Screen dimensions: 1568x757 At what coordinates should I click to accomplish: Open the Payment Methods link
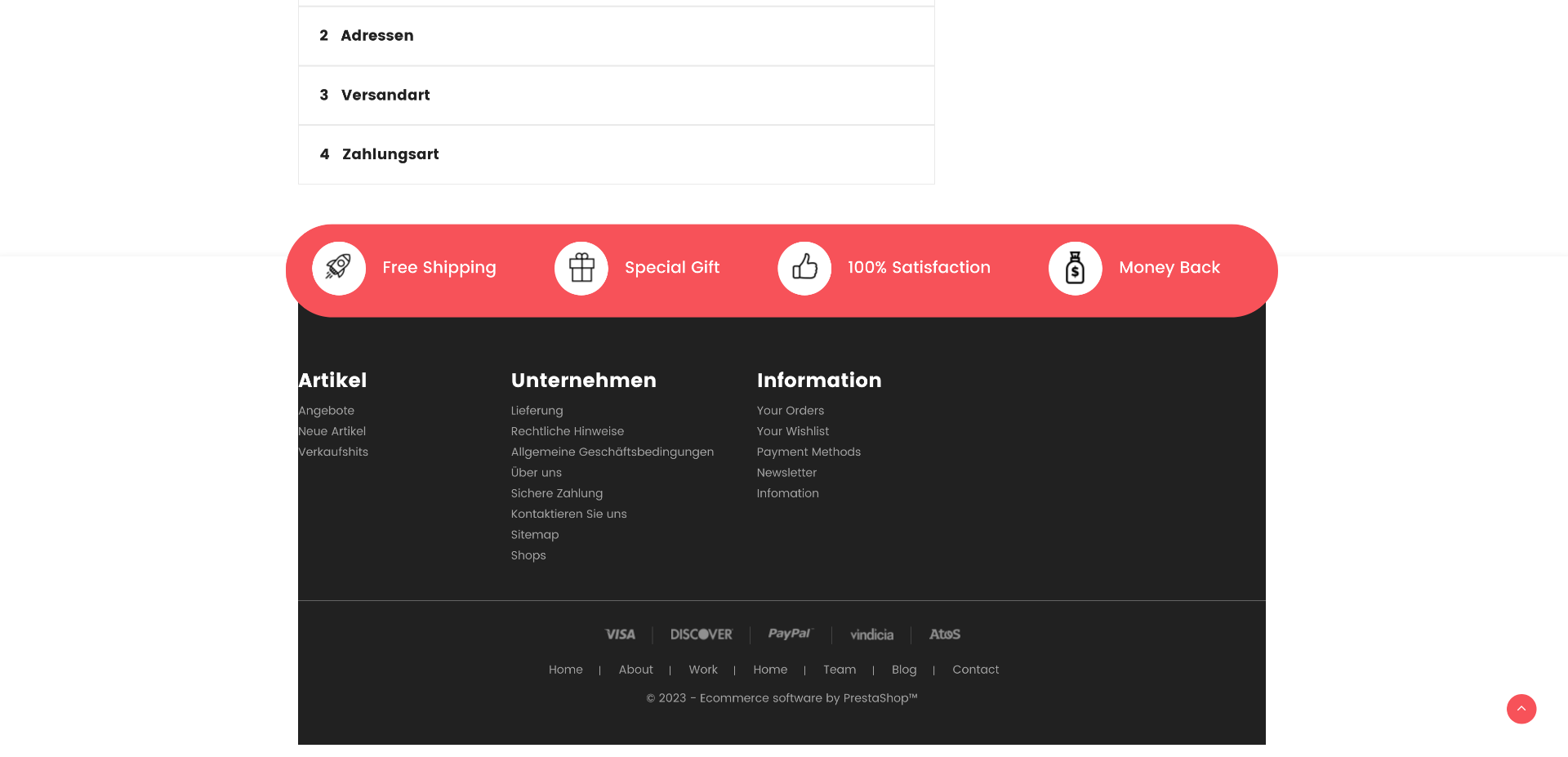808,452
